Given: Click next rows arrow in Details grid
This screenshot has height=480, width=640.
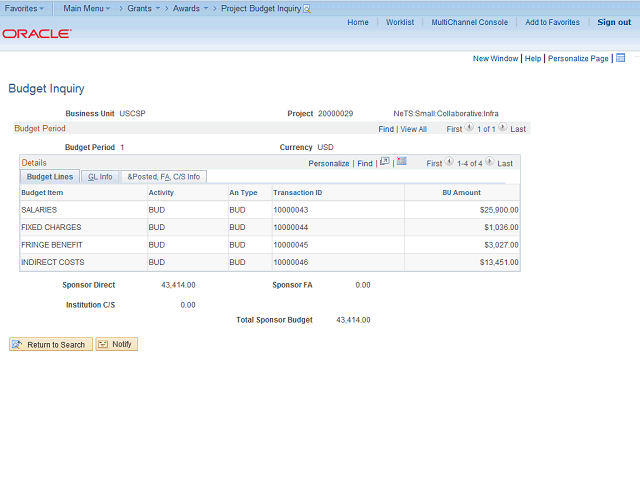Looking at the screenshot, I should click(x=490, y=163).
